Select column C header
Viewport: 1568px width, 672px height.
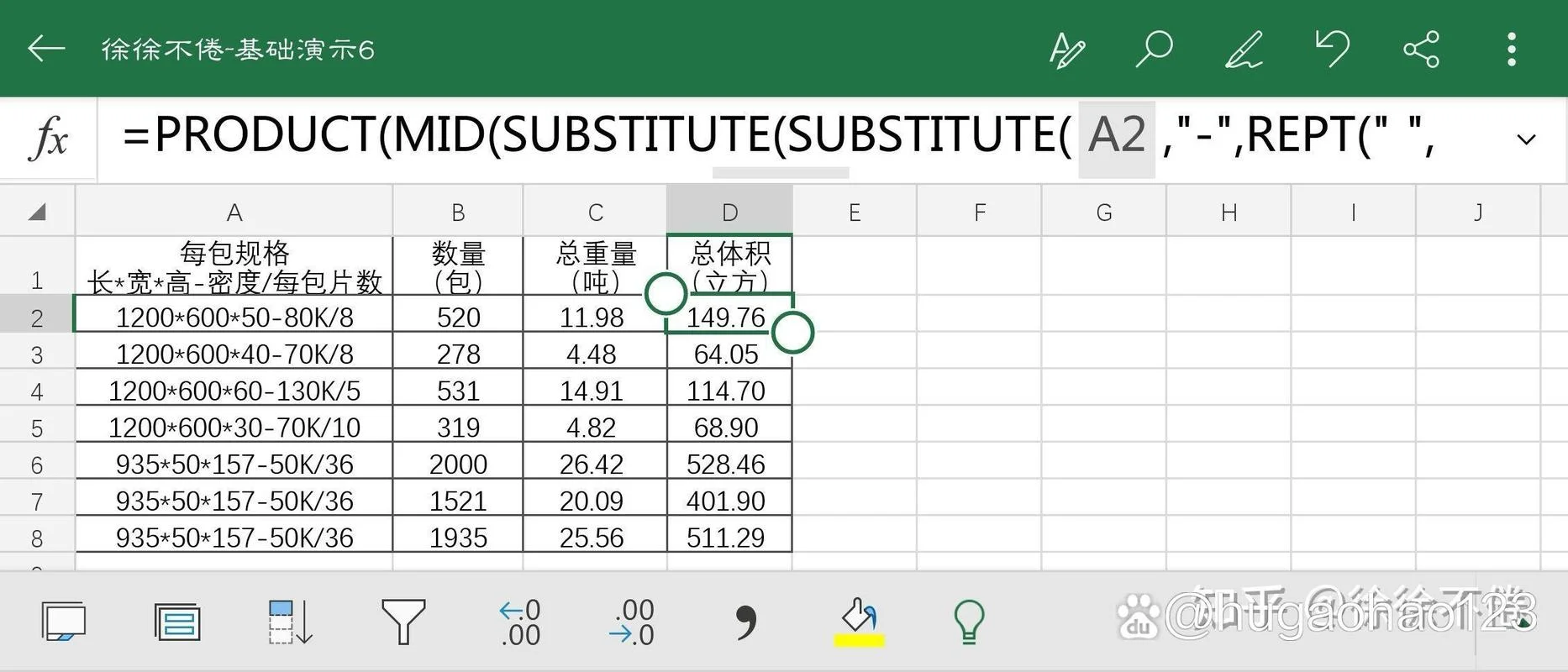(595, 212)
